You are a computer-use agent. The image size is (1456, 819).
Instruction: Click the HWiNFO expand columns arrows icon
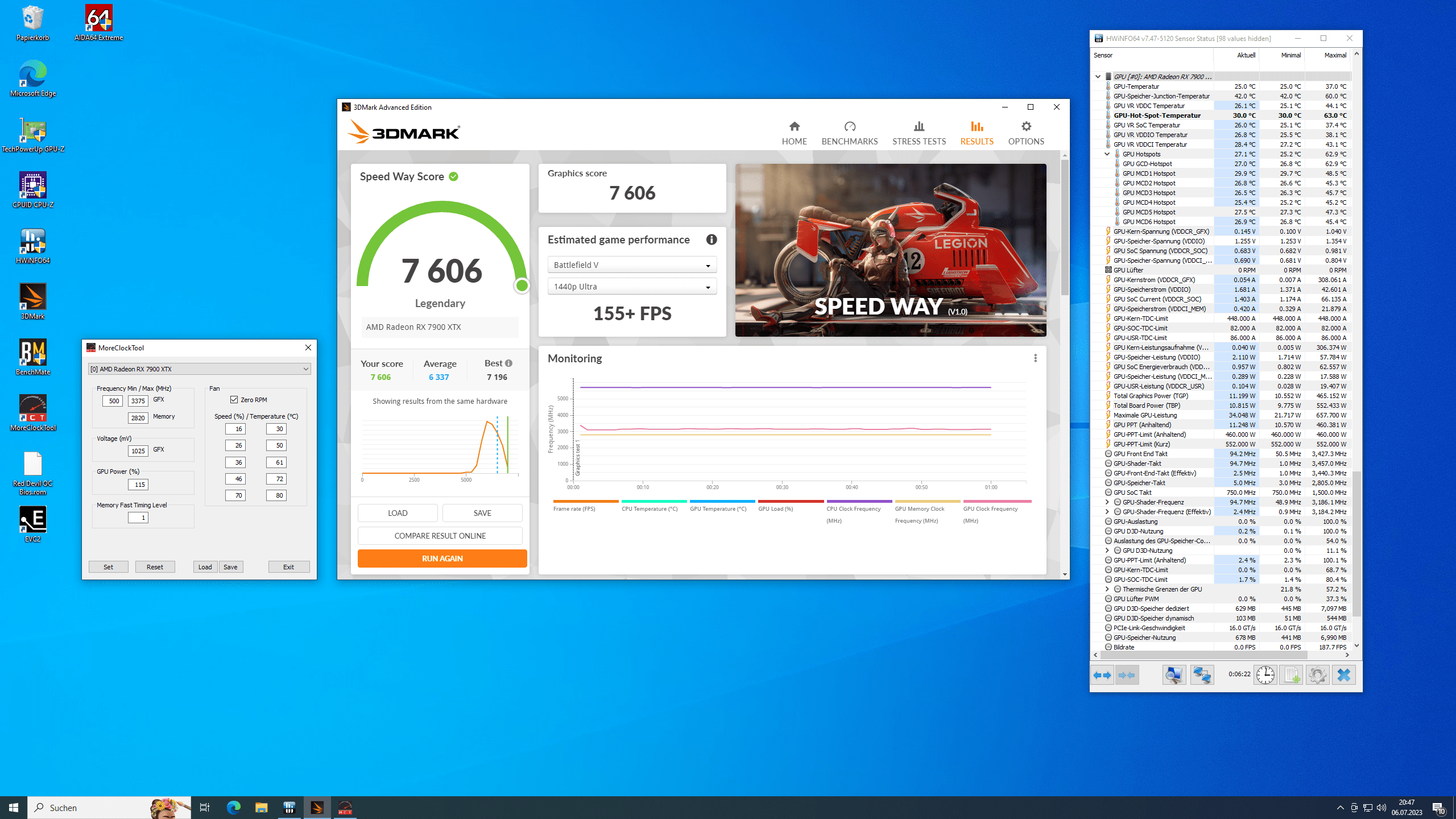[x=1102, y=675]
